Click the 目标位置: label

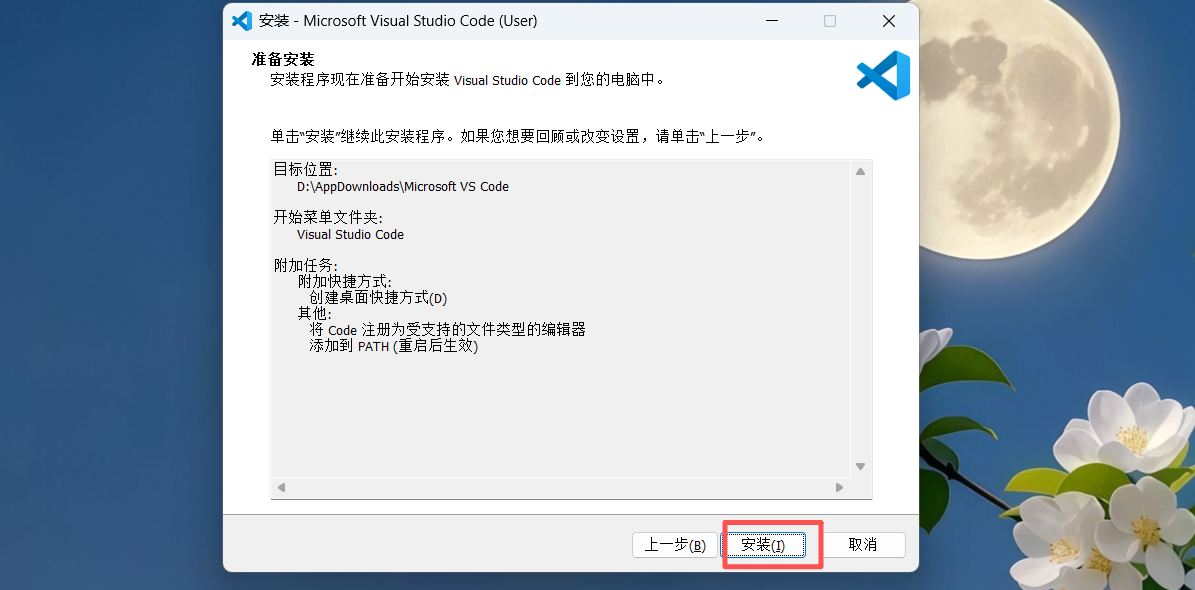[x=306, y=169]
